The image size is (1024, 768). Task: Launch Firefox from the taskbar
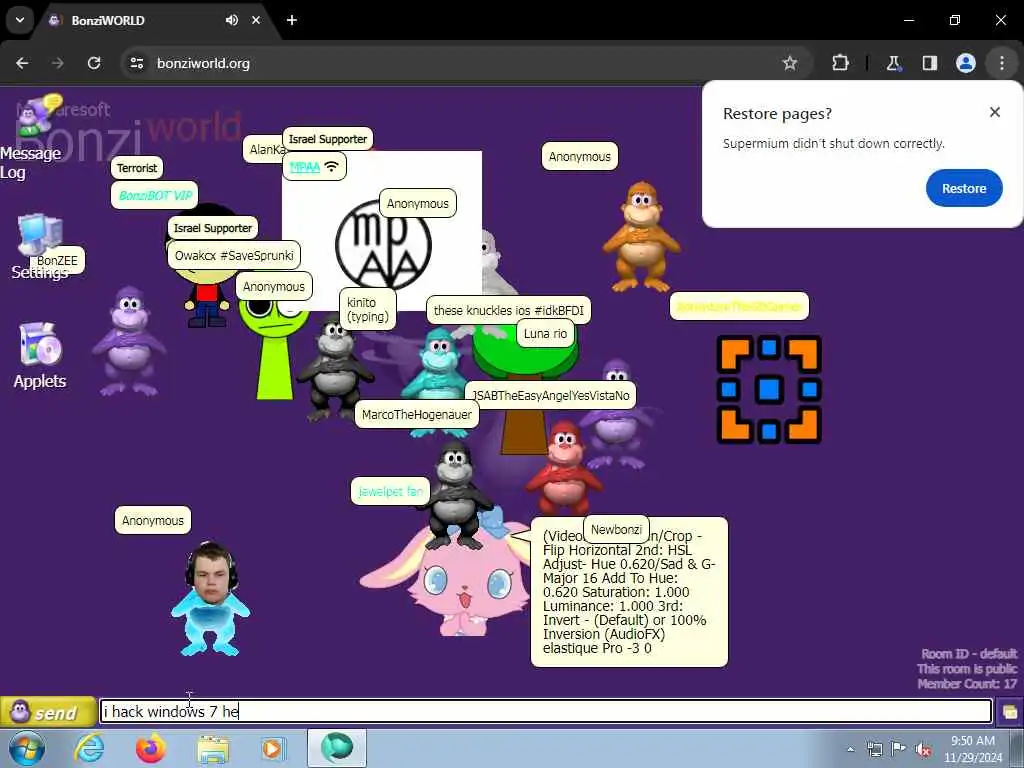point(151,748)
